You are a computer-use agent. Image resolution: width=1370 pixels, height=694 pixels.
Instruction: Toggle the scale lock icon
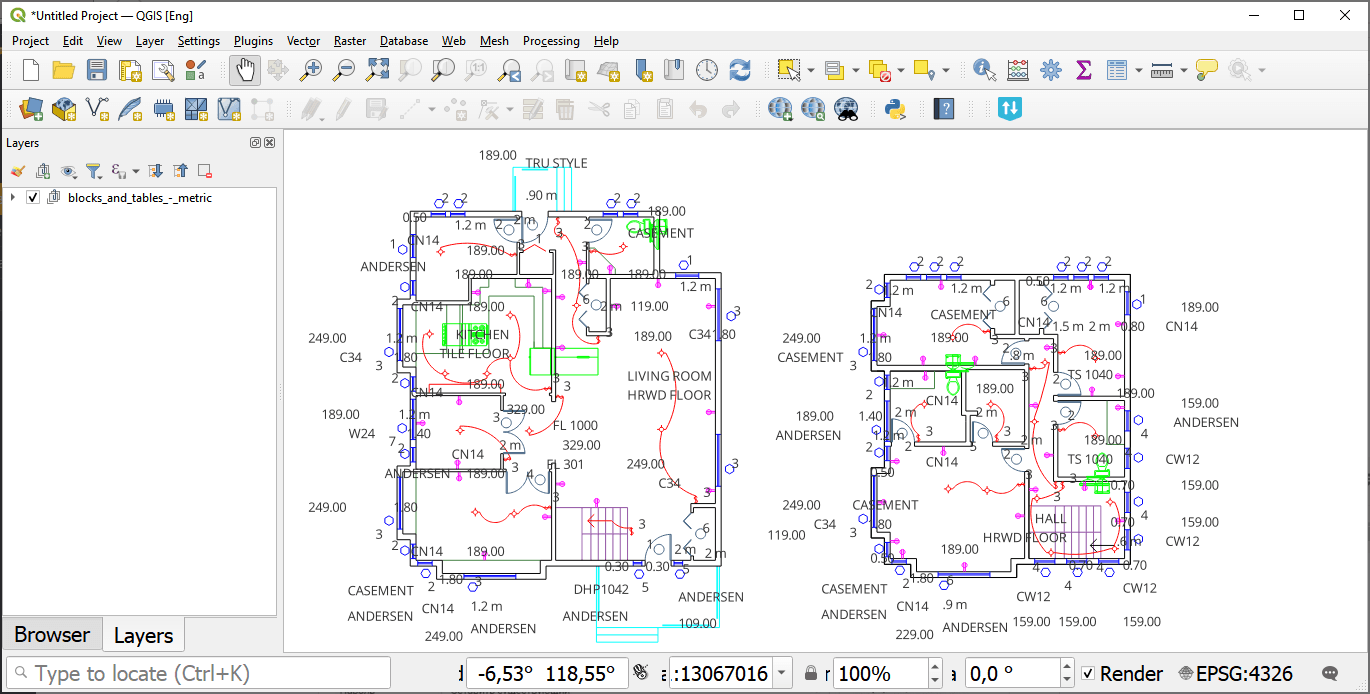click(x=811, y=674)
